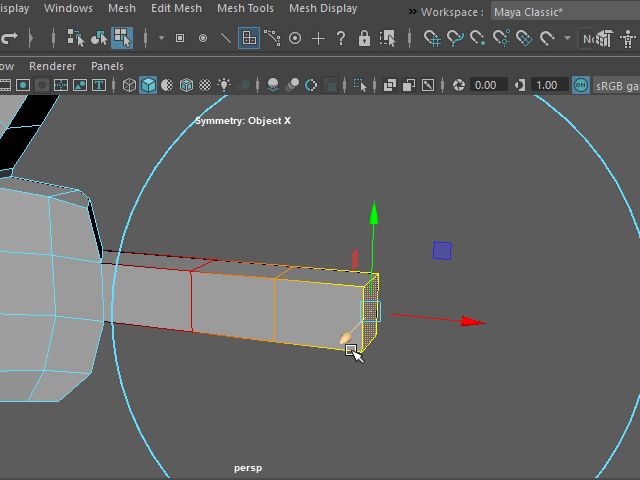Click the Snap to points magnet icon

click(478, 38)
